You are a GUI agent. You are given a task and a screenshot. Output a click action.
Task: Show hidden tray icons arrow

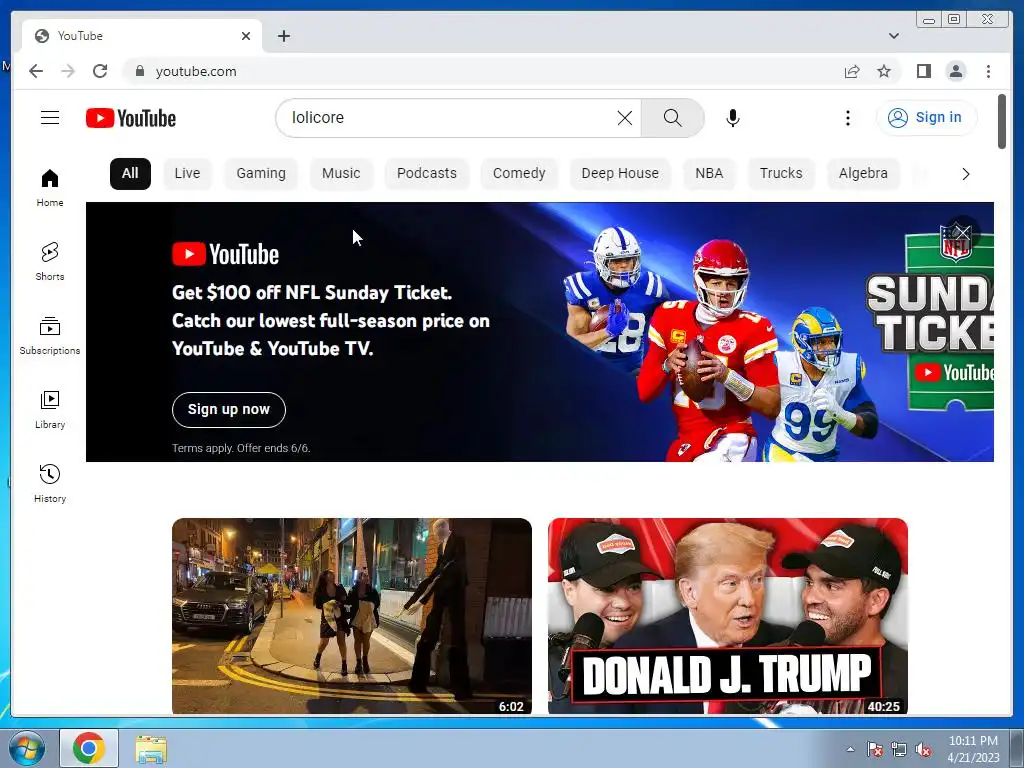[850, 750]
